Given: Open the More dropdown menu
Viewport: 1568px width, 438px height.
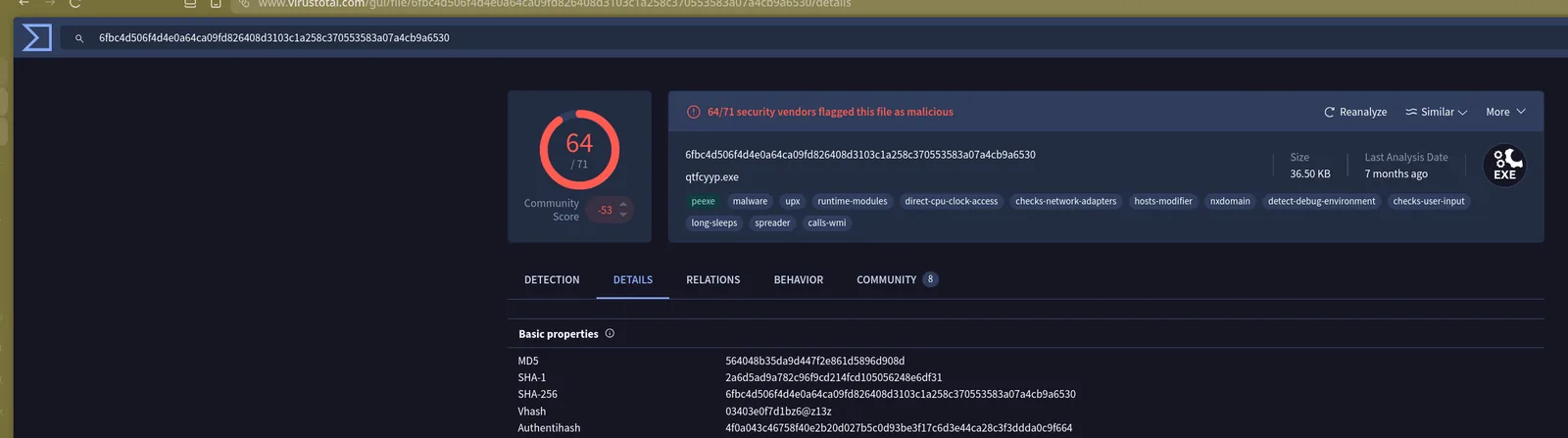Looking at the screenshot, I should point(1505,112).
